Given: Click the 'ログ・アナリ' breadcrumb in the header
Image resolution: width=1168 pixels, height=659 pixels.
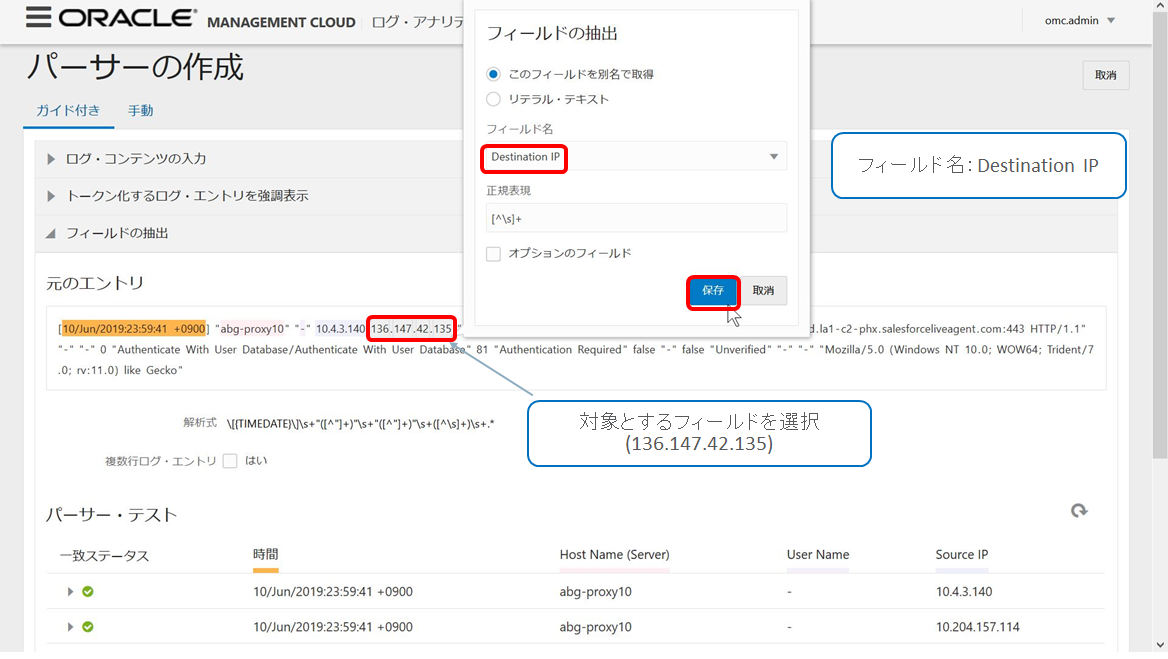Looking at the screenshot, I should pos(417,22).
